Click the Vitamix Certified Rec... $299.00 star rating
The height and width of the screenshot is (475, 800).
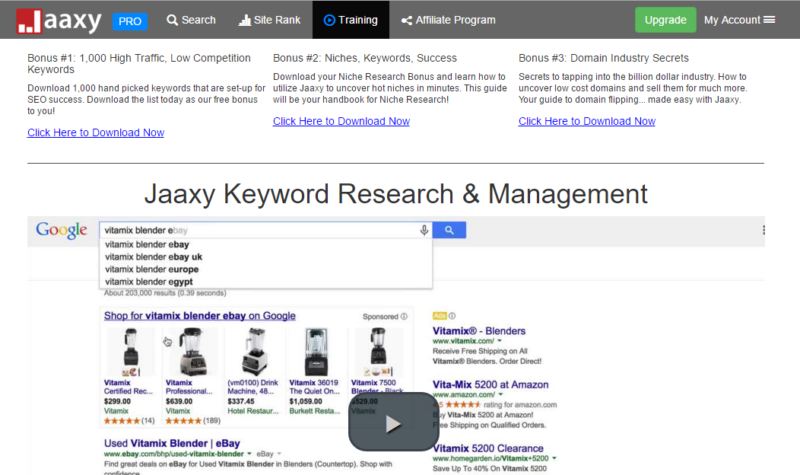click(121, 421)
